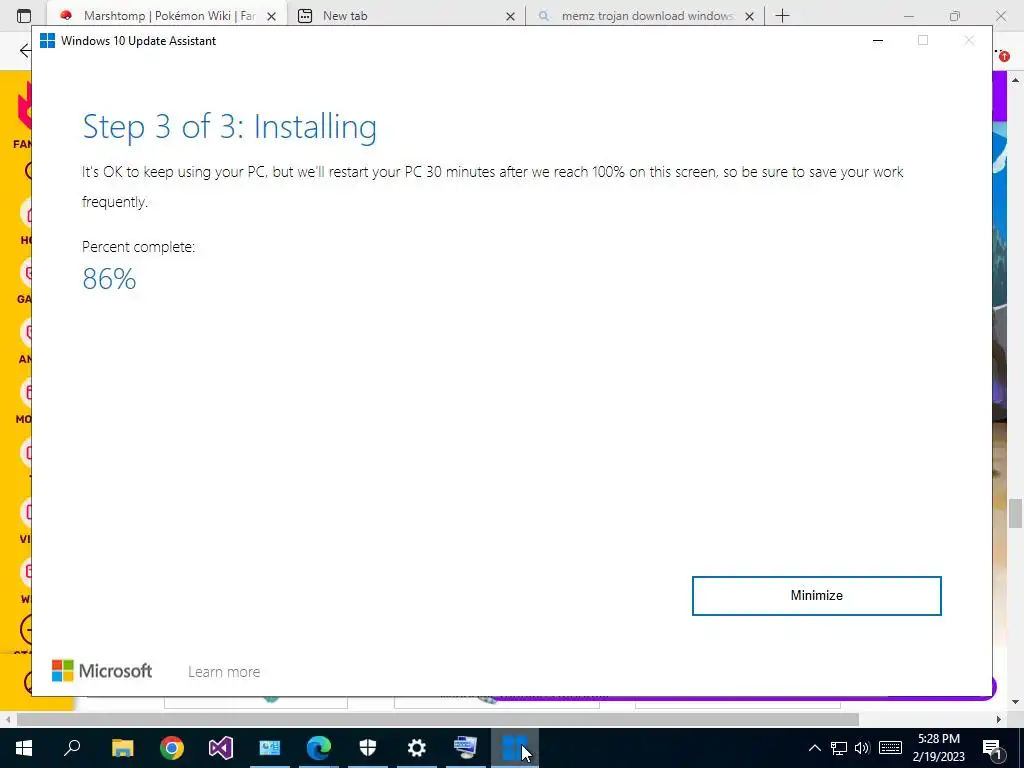Open the blue window app icon next to Visual Studio
This screenshot has height=768, width=1024.
coord(270,748)
